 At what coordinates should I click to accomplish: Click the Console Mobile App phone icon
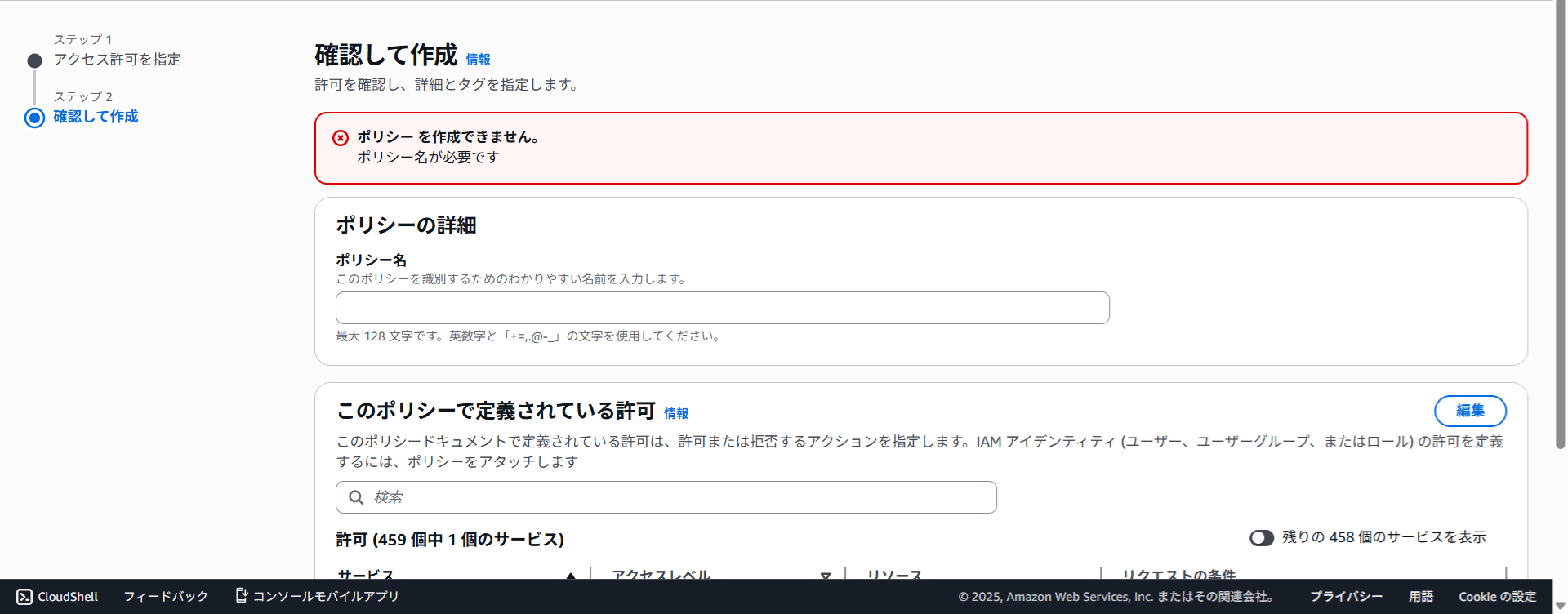241,595
